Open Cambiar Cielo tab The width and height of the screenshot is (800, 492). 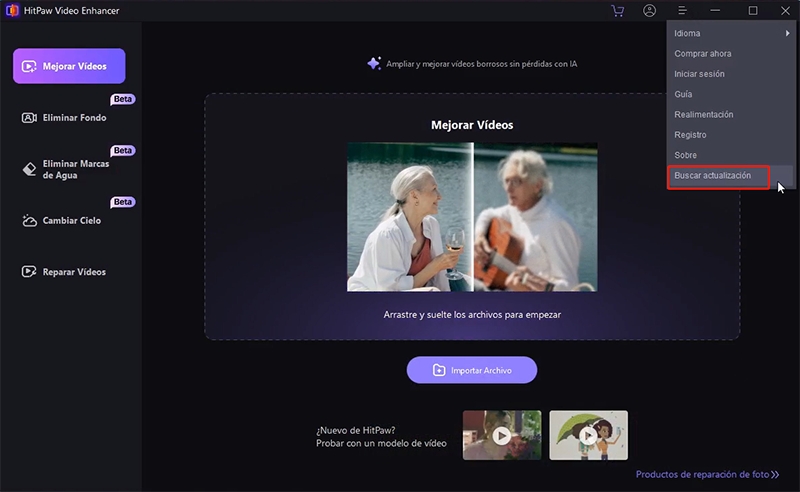pos(69,220)
